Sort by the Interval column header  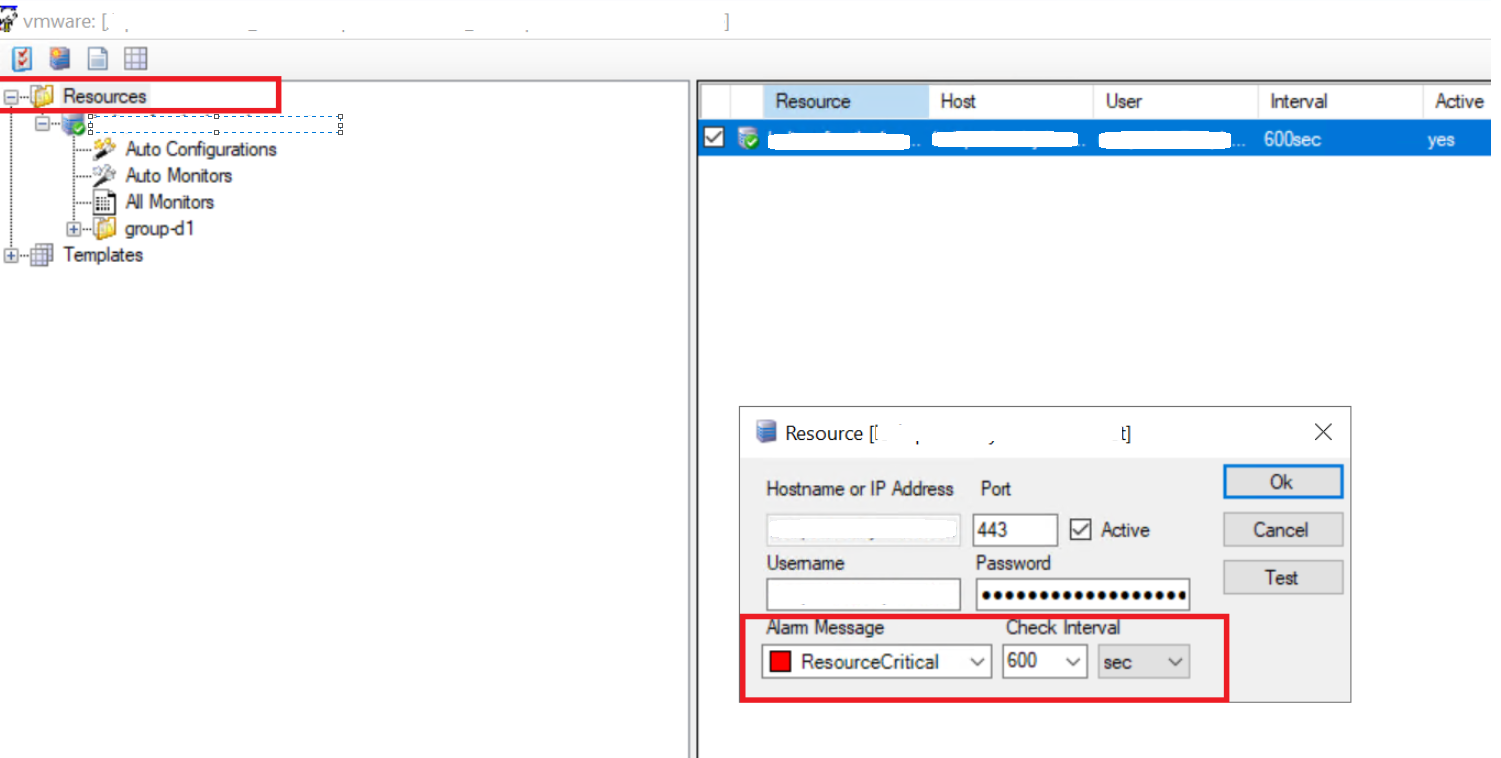coord(1341,101)
